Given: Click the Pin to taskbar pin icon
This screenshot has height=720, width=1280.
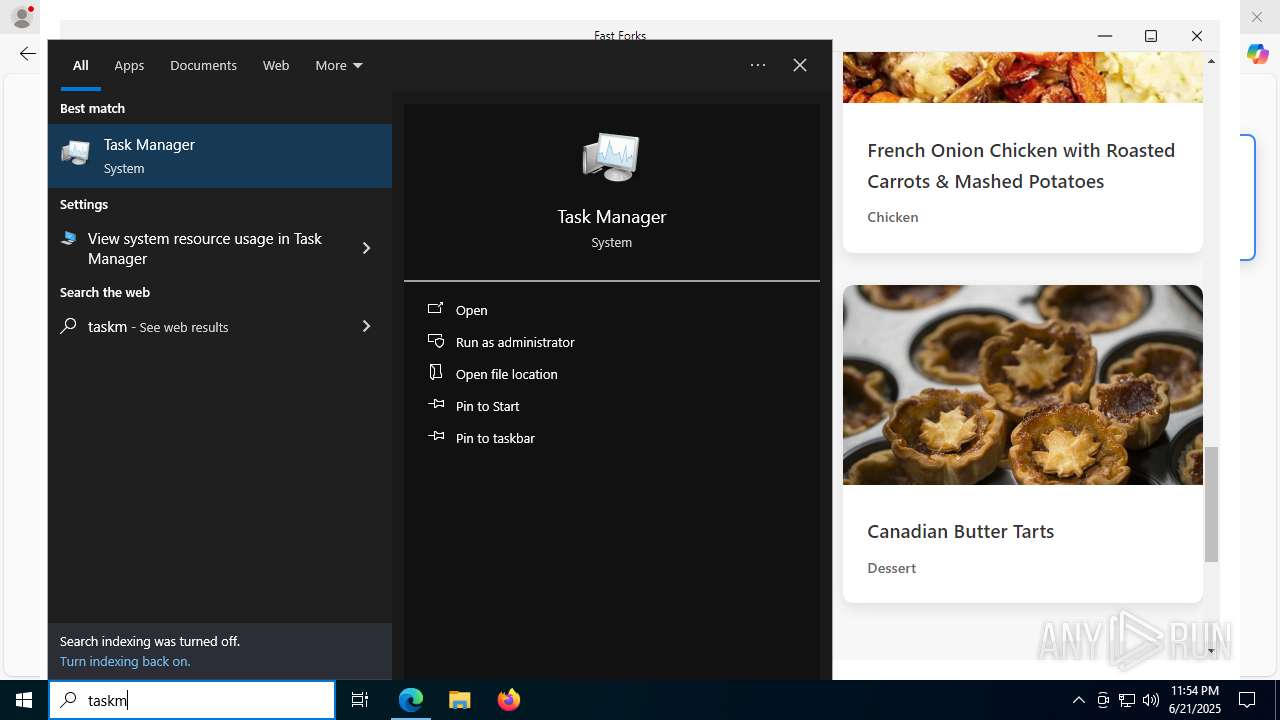Looking at the screenshot, I should tap(436, 437).
